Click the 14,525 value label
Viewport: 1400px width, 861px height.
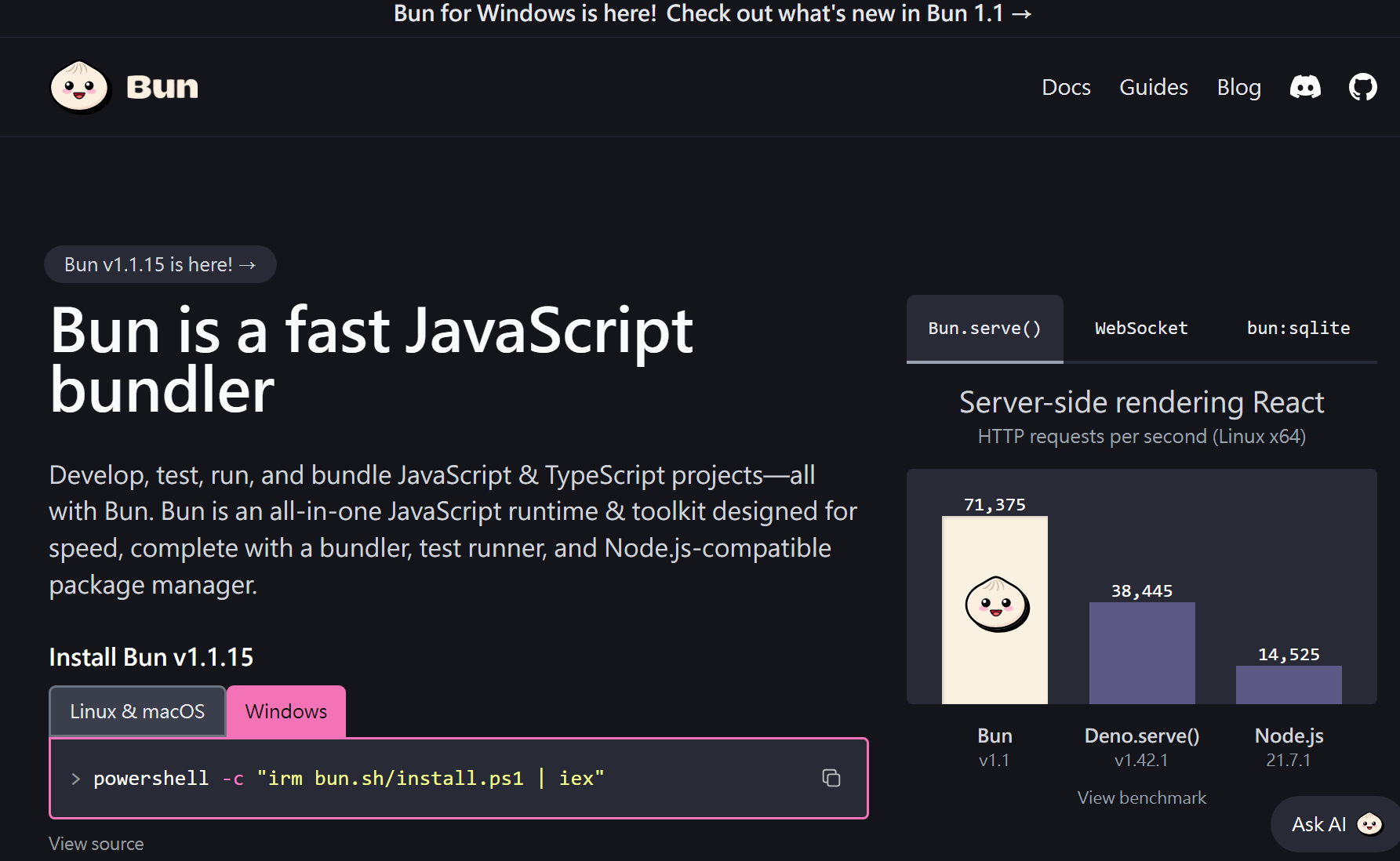click(x=1289, y=655)
